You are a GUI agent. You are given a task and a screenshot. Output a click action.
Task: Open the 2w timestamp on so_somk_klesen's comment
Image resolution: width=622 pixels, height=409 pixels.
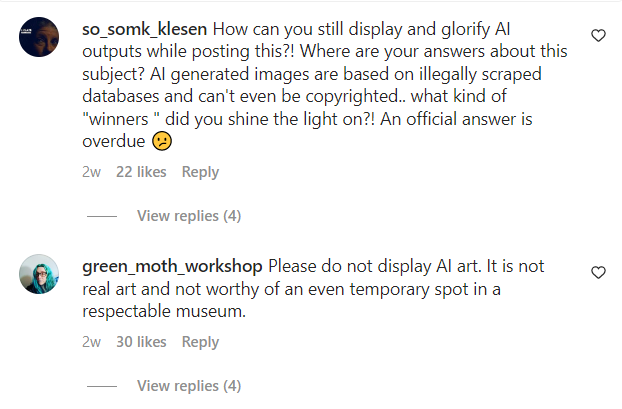[x=91, y=172]
